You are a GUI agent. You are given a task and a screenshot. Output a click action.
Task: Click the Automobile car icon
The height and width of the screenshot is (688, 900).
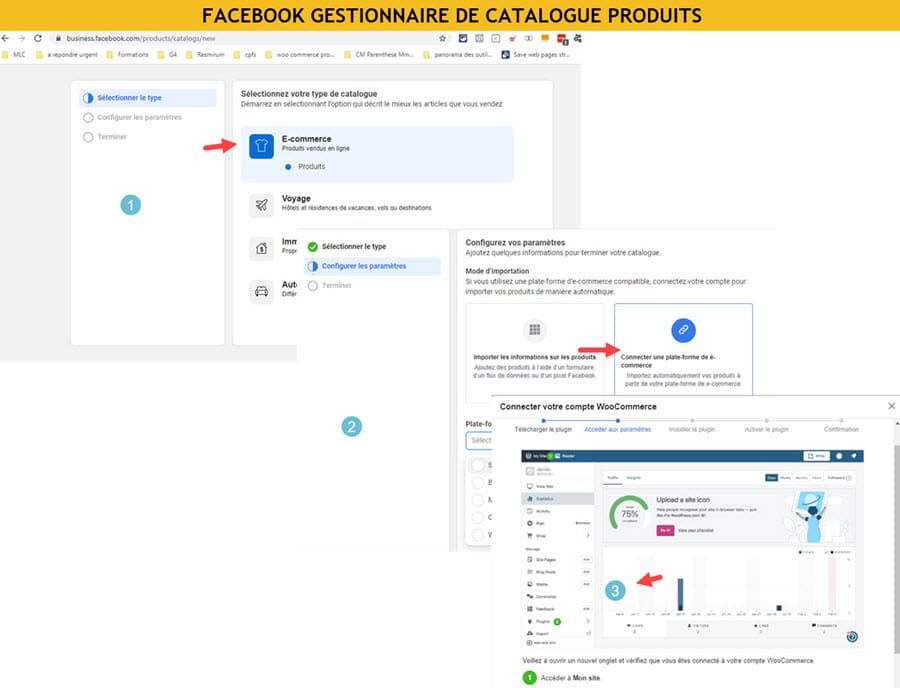(261, 291)
